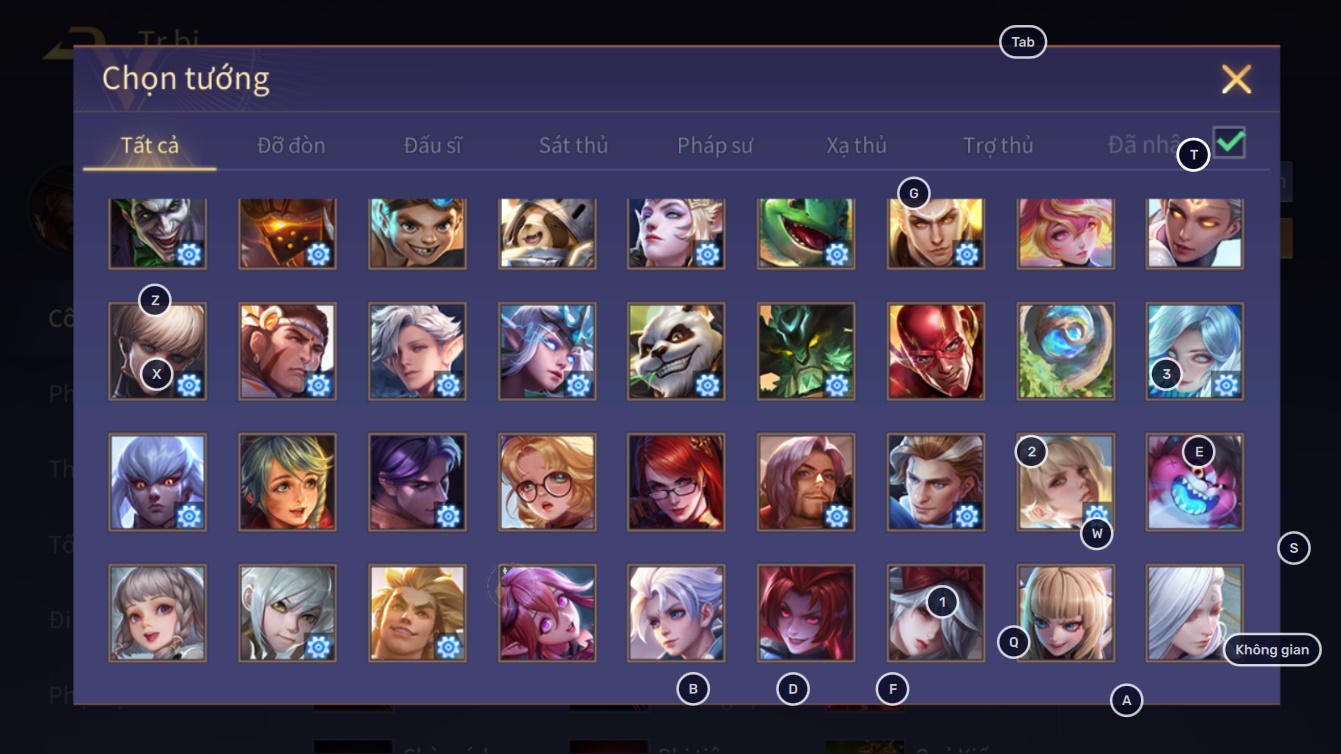Open the Pháp sư tab
This screenshot has height=754, width=1341.
715,145
